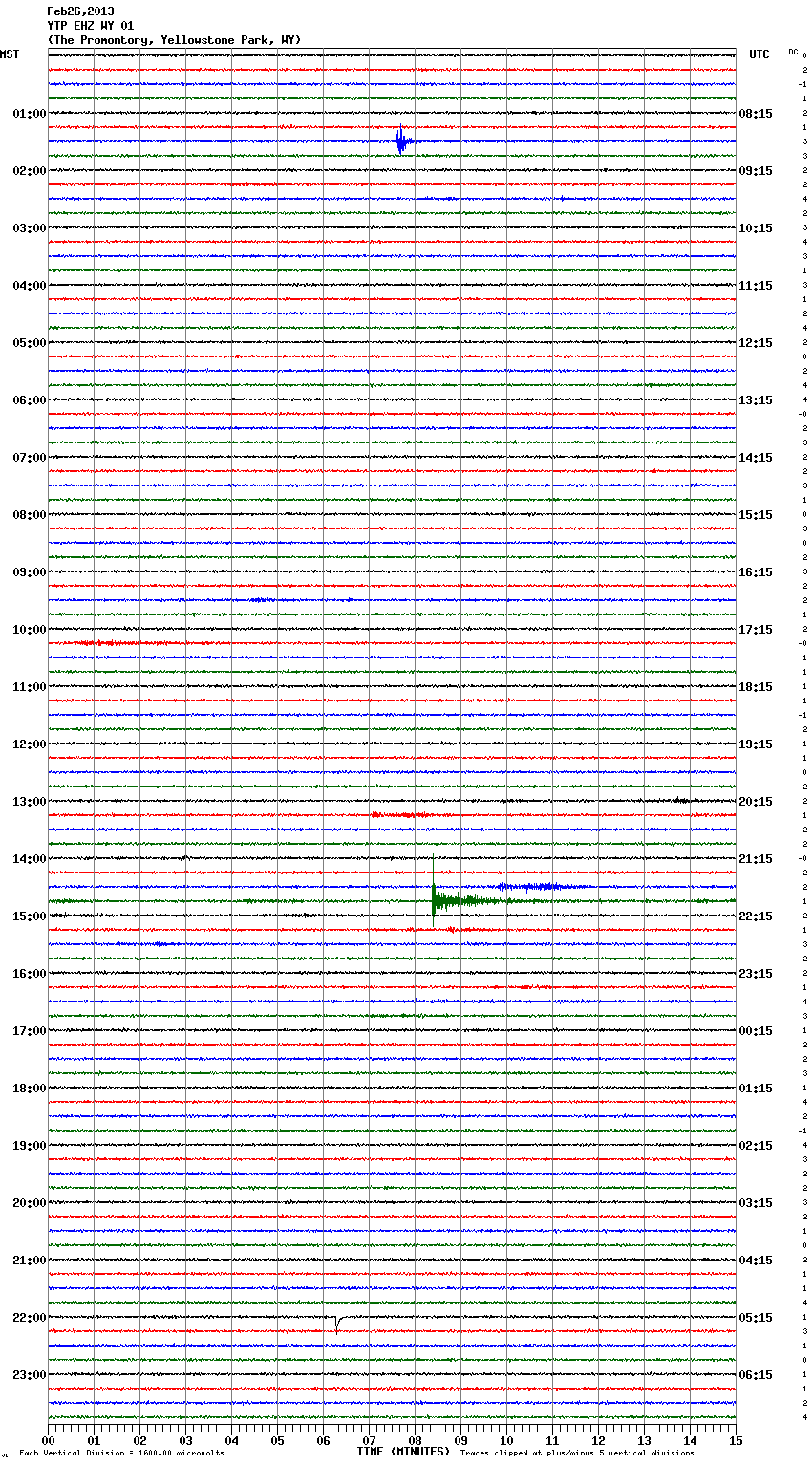Screen dimensions: 812x1466
Task: Select the 10:00 MST time label
Action: click(x=30, y=630)
